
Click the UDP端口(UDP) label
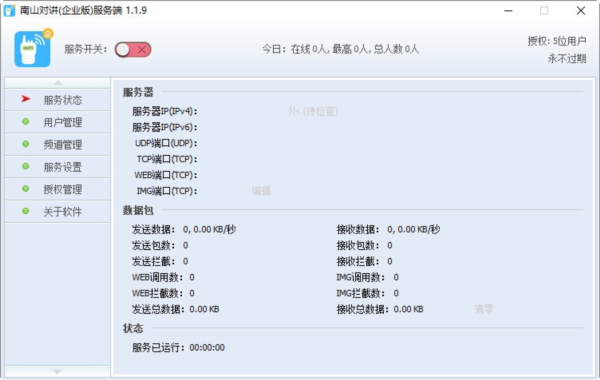(166, 143)
